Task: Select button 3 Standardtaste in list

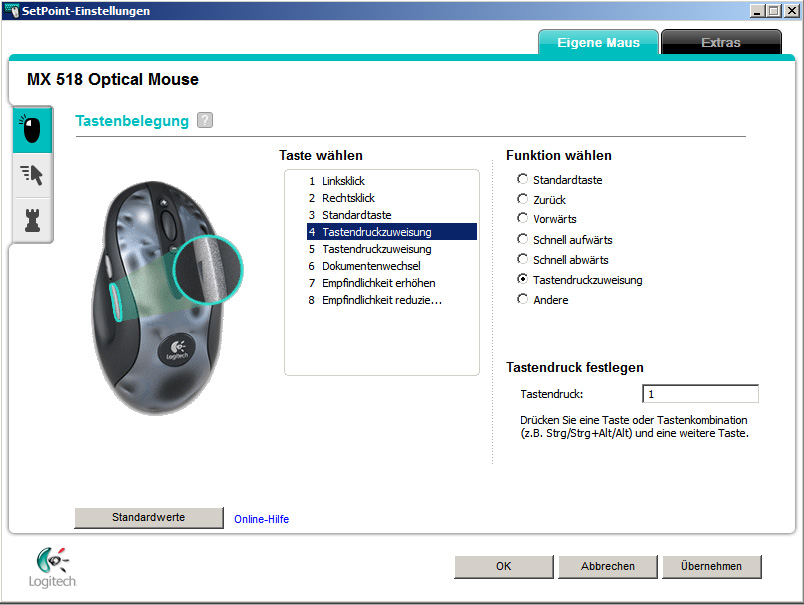Action: [392, 215]
